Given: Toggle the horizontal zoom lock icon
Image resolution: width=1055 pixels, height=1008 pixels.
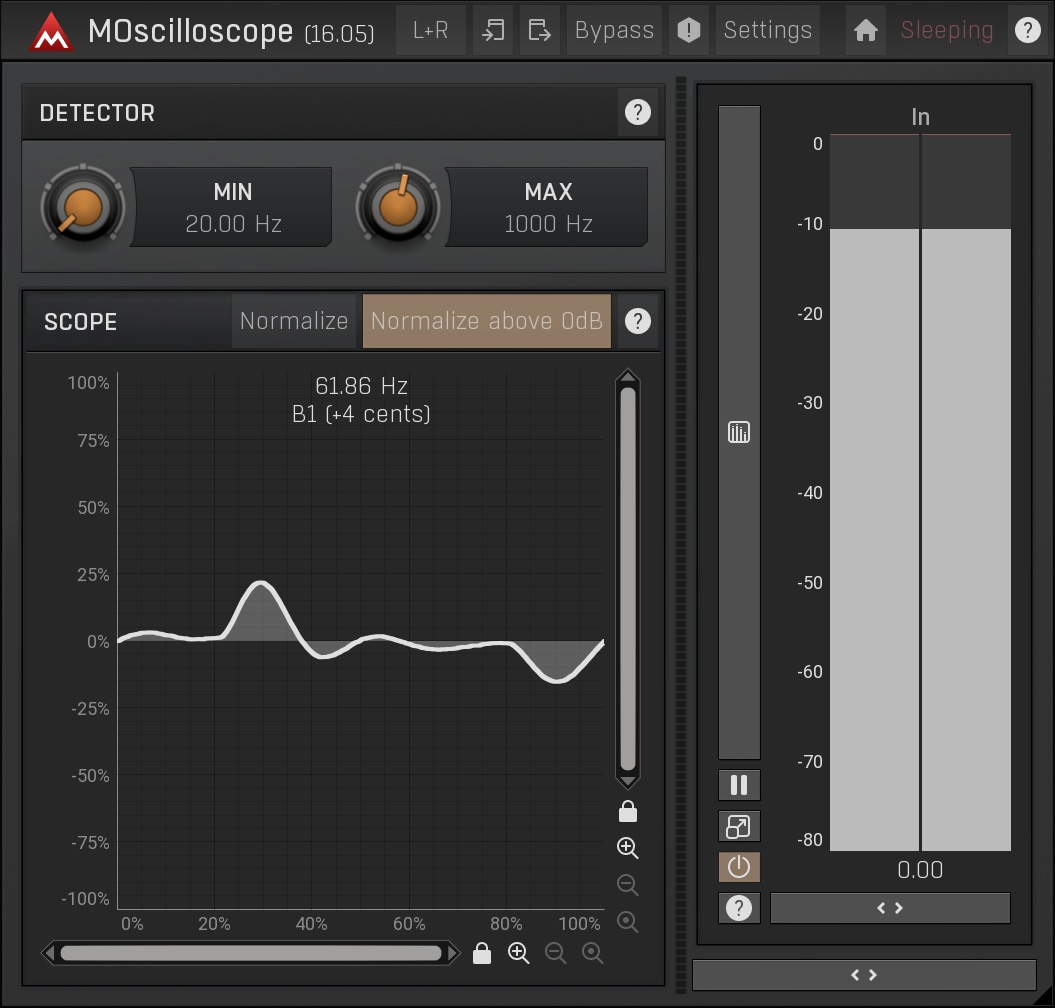Looking at the screenshot, I should 482,953.
